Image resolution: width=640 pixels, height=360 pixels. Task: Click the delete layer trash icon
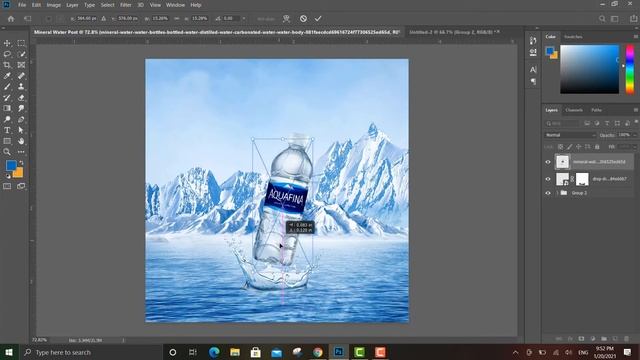pyautogui.click(x=626, y=338)
